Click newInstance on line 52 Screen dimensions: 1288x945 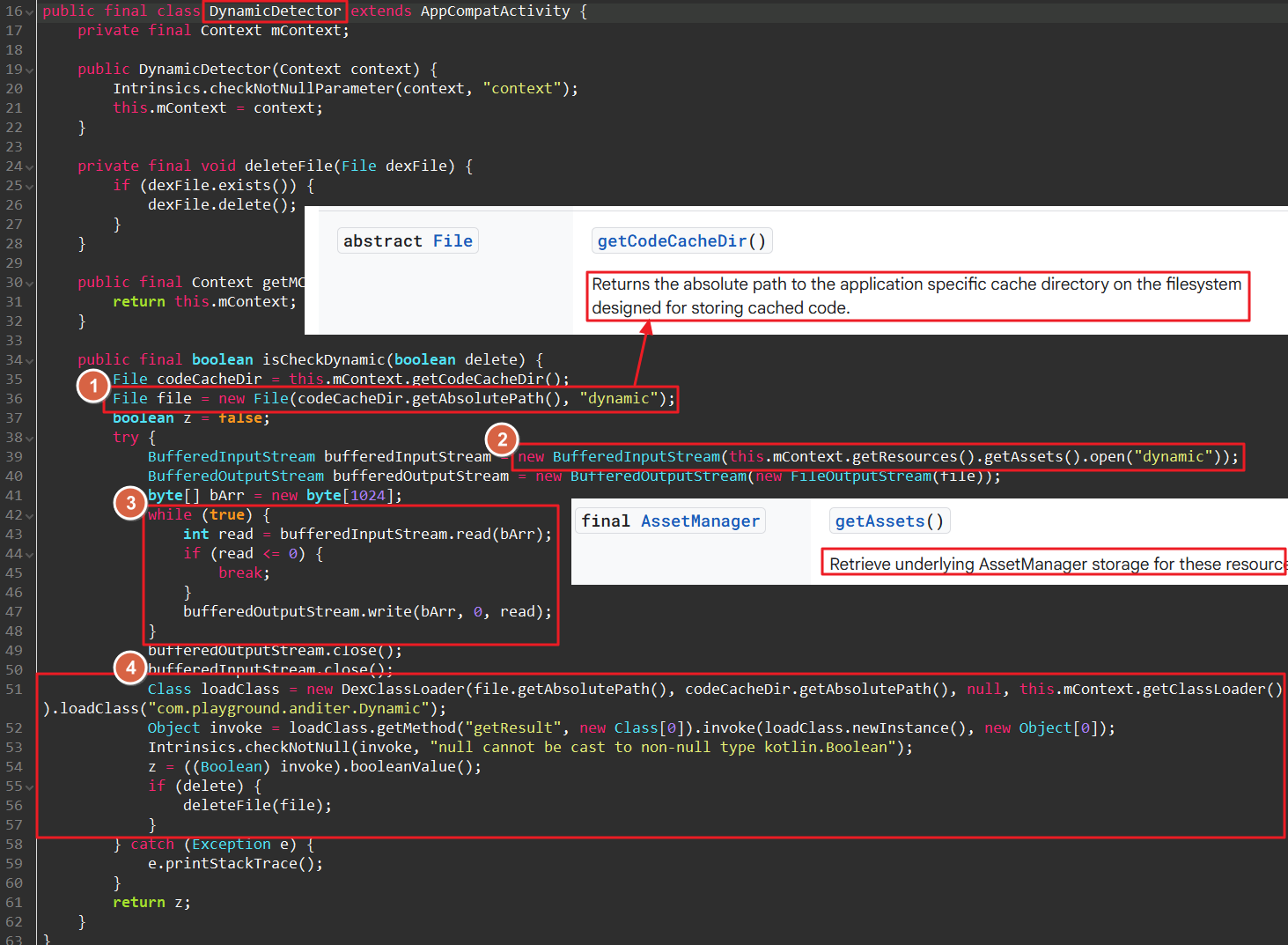point(901,728)
